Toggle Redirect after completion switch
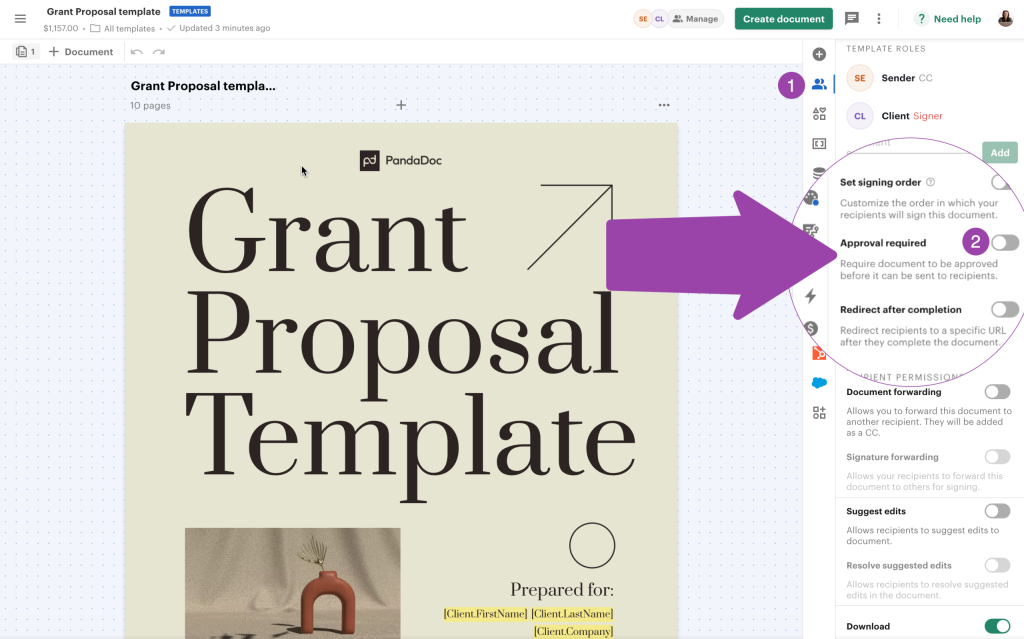This screenshot has height=639, width=1024. point(1004,310)
